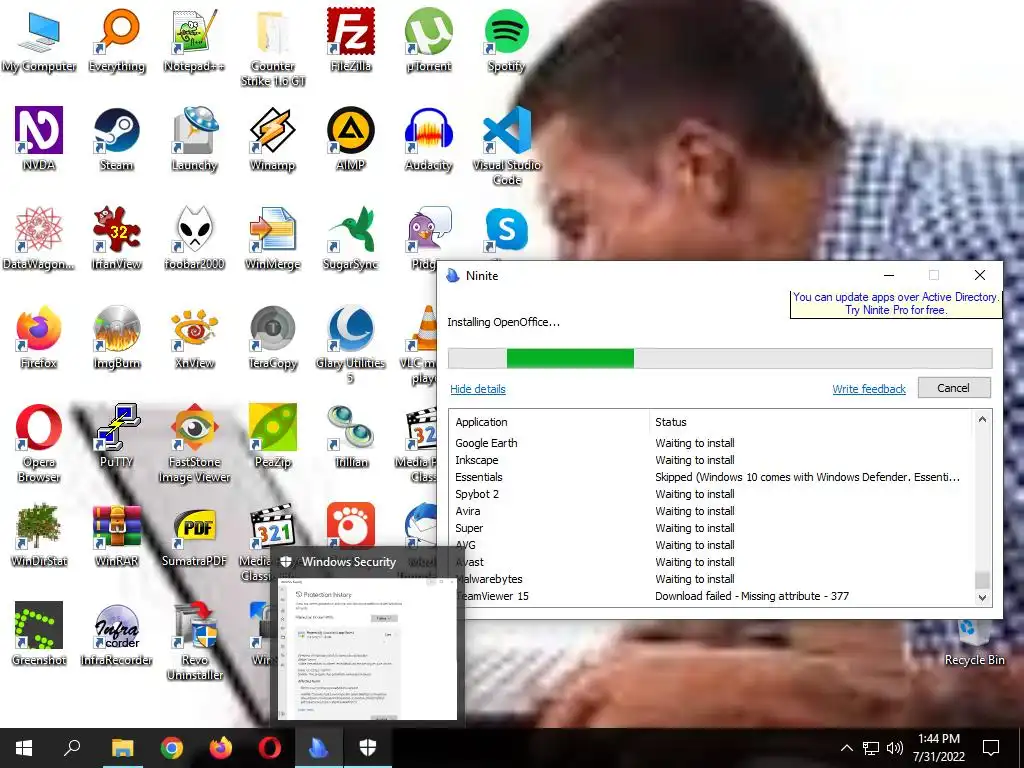The image size is (1024, 768).
Task: Select the foobar2000 desktop shortcut
Action: 194,238
